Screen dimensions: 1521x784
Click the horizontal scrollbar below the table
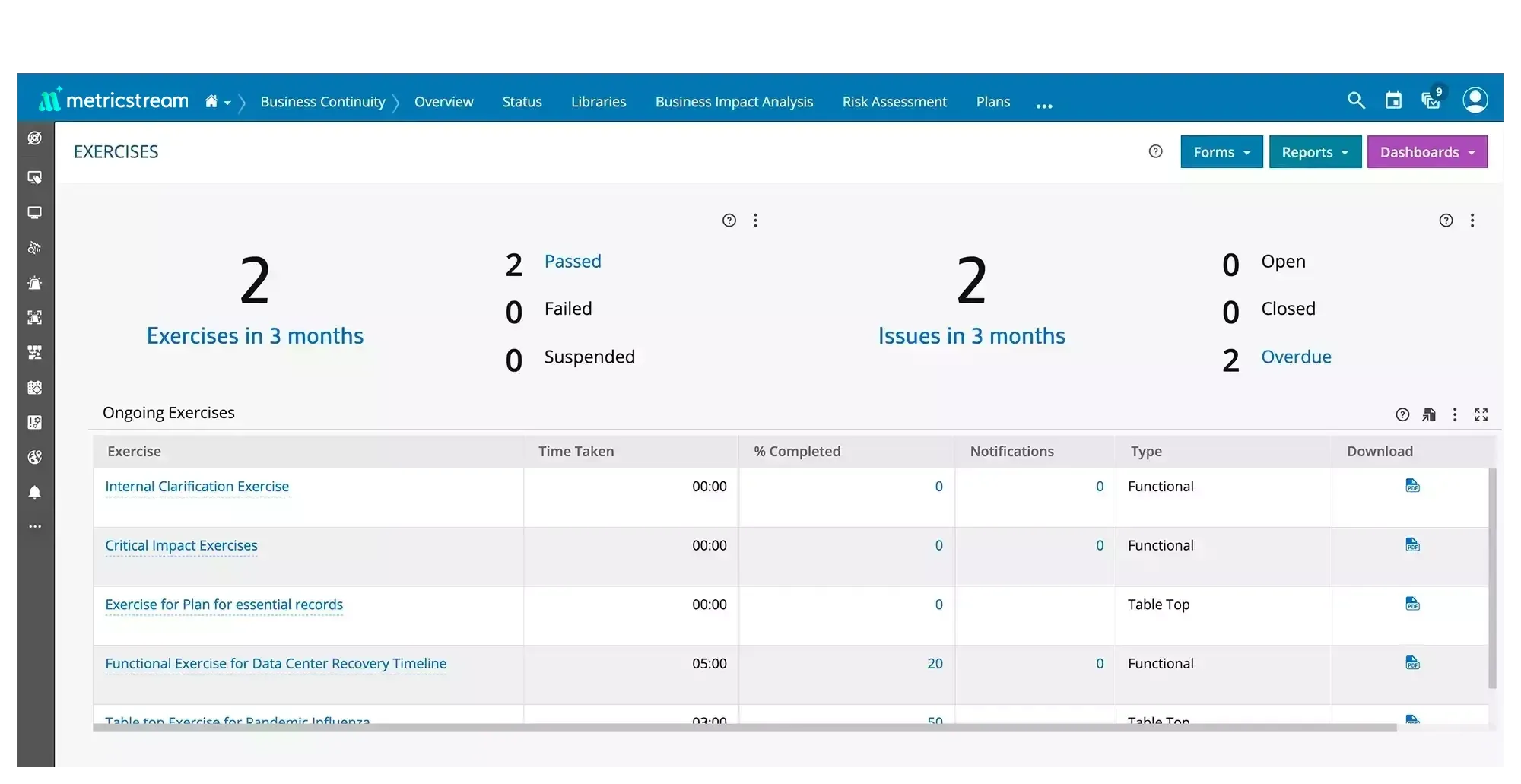pos(745,728)
